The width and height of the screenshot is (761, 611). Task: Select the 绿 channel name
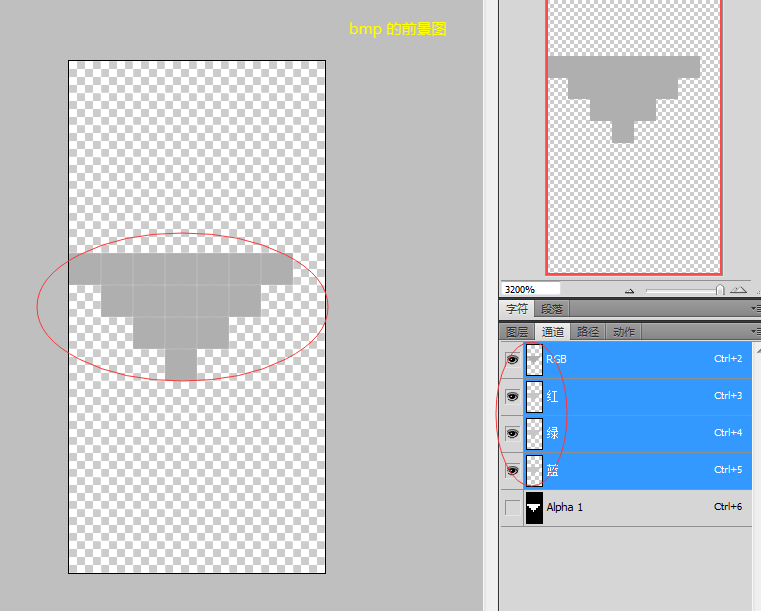552,433
